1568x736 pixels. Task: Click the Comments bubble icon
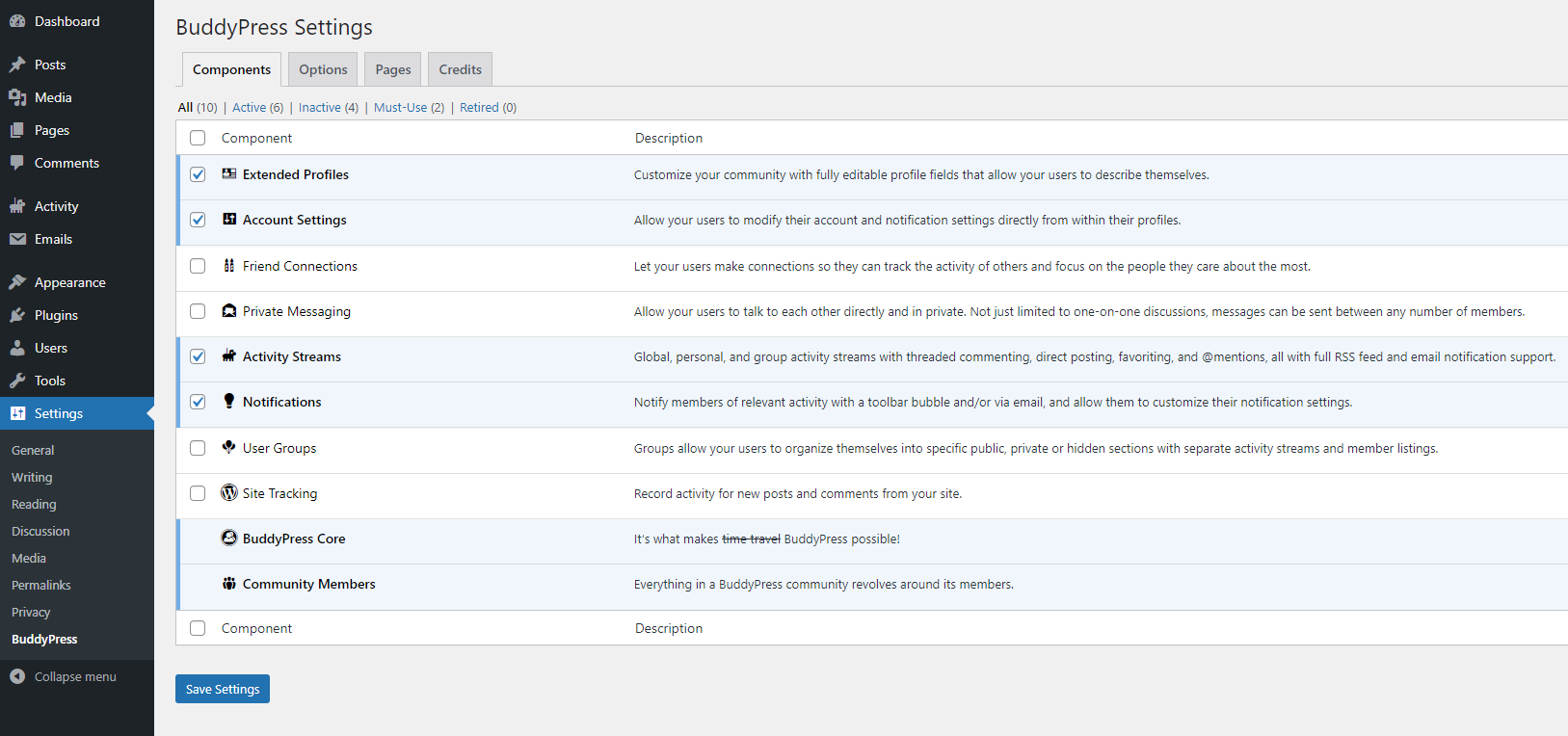17,163
